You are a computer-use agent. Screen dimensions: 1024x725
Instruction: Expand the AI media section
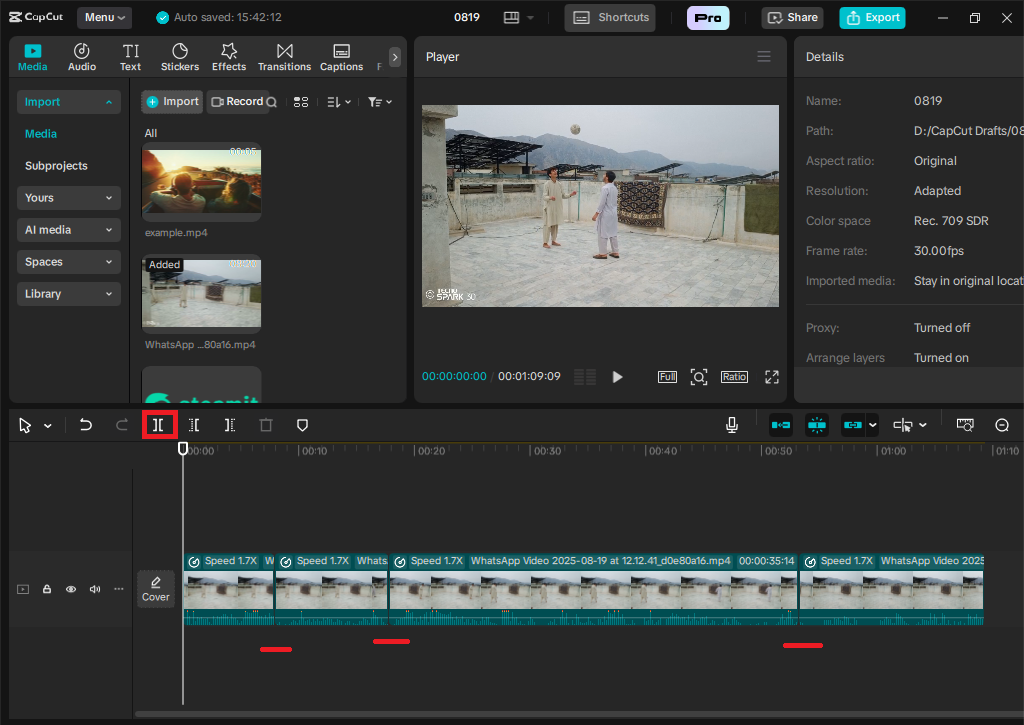(68, 230)
